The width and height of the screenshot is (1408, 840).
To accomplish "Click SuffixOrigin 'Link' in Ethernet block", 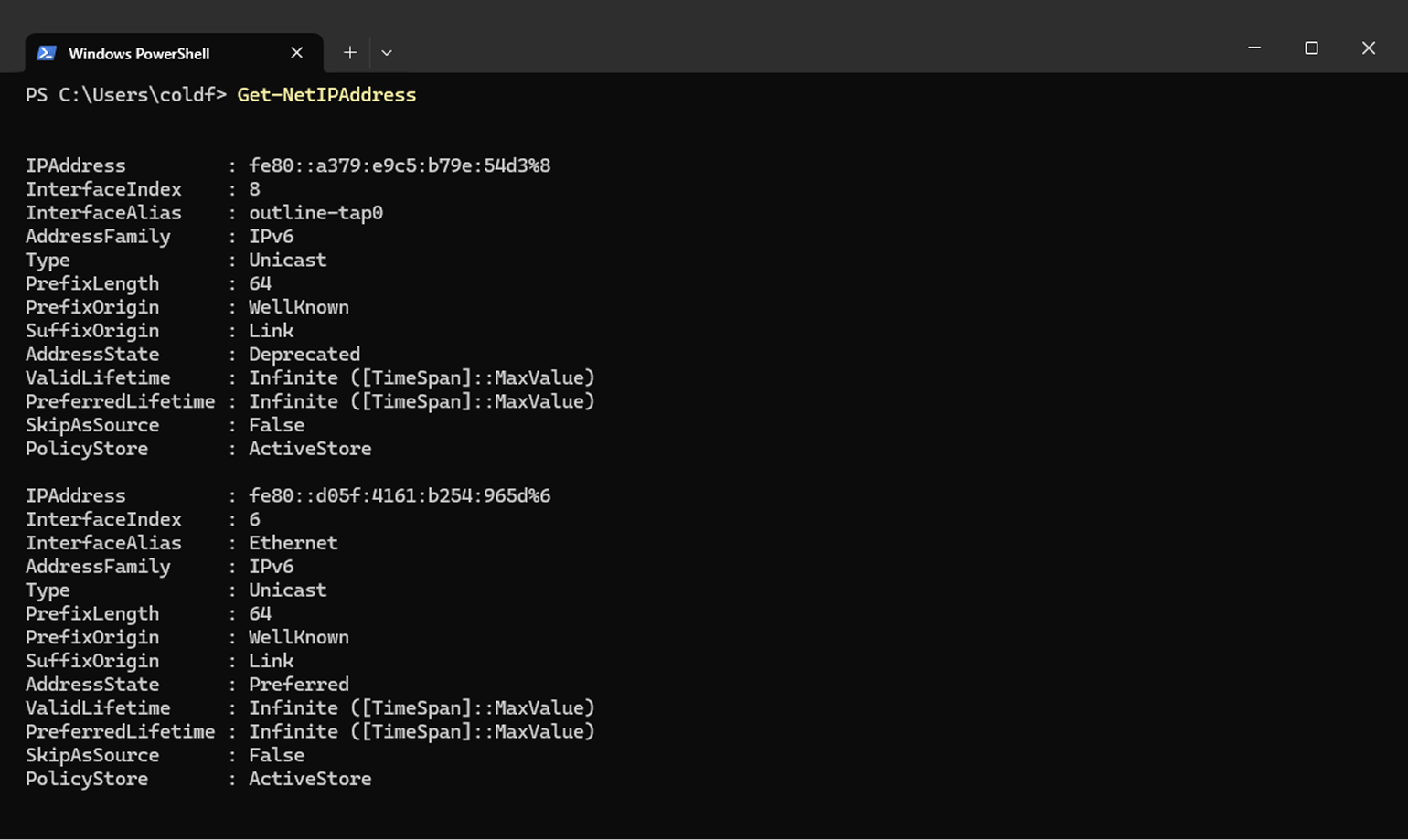I will [271, 661].
